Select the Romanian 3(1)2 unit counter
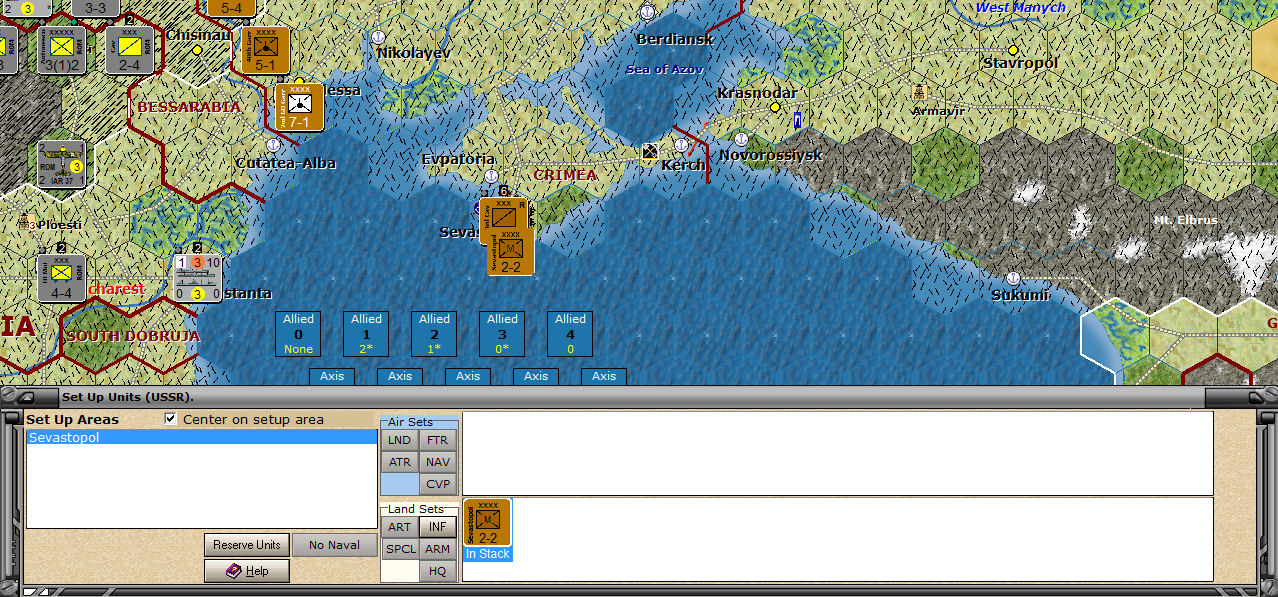The image size is (1278, 597). (61, 49)
